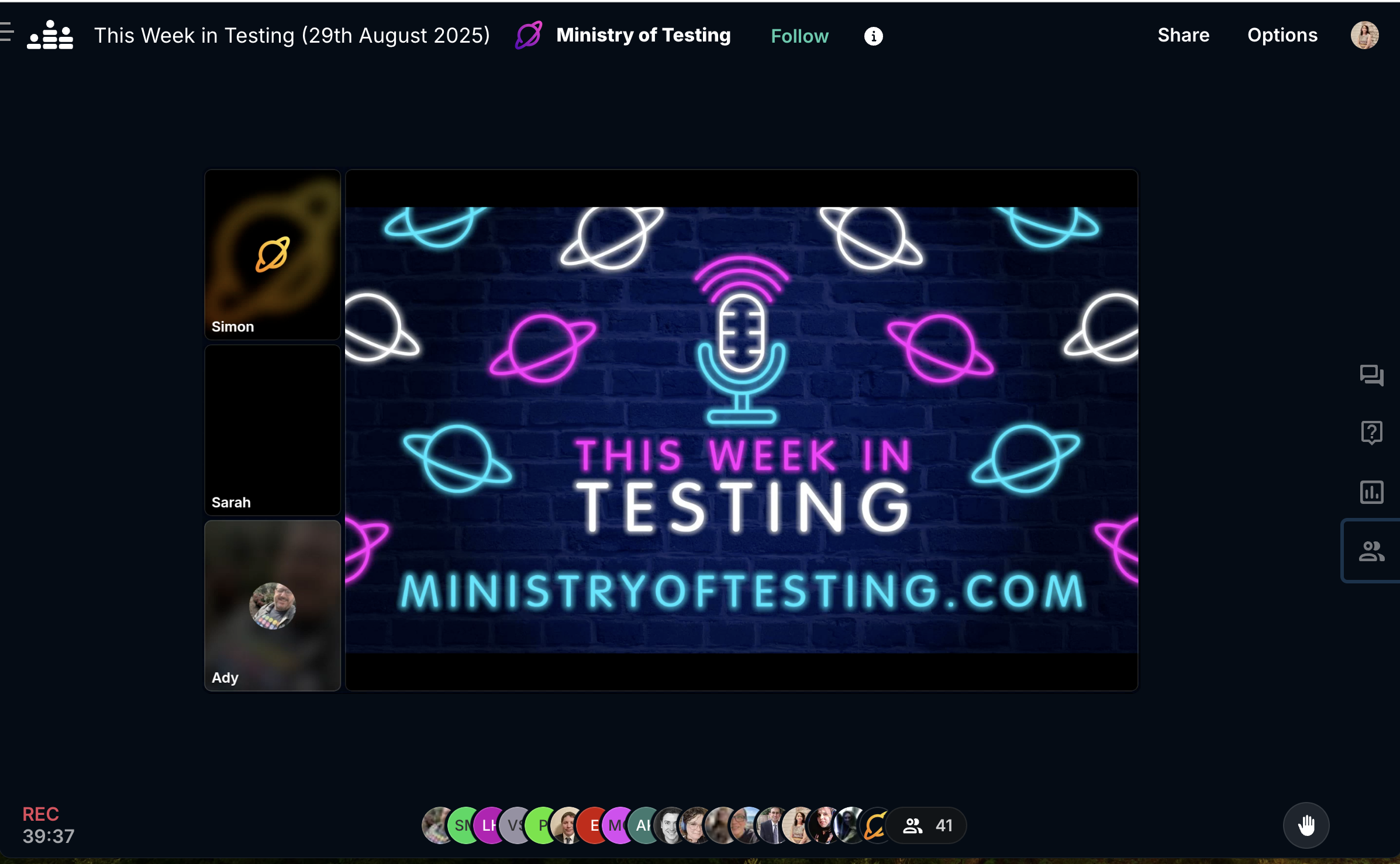Open the 41 attendees count pill
This screenshot has height=864, width=1400.
pos(927,825)
